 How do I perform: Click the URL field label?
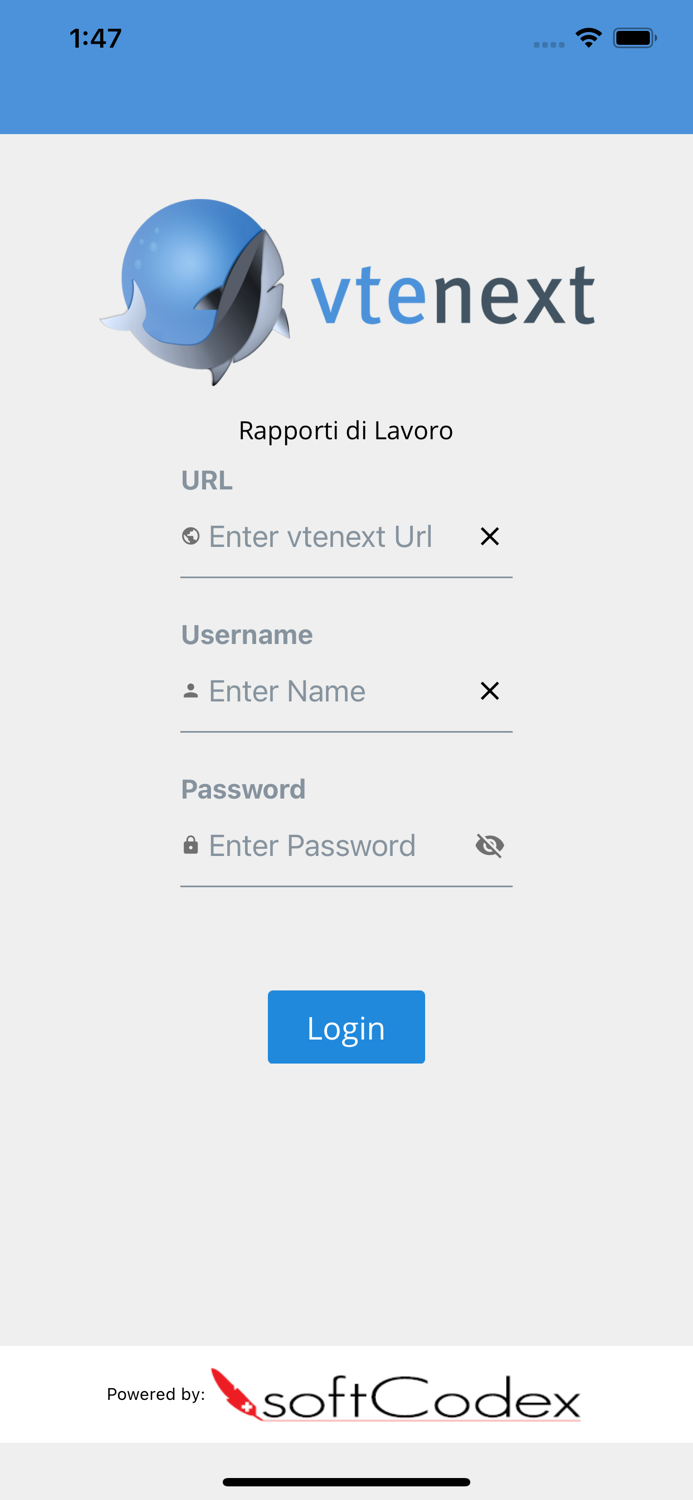pyautogui.click(x=206, y=480)
